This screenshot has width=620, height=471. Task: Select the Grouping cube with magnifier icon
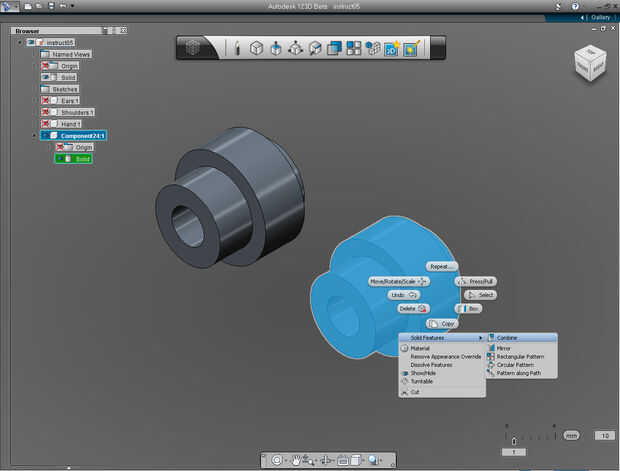coord(315,48)
